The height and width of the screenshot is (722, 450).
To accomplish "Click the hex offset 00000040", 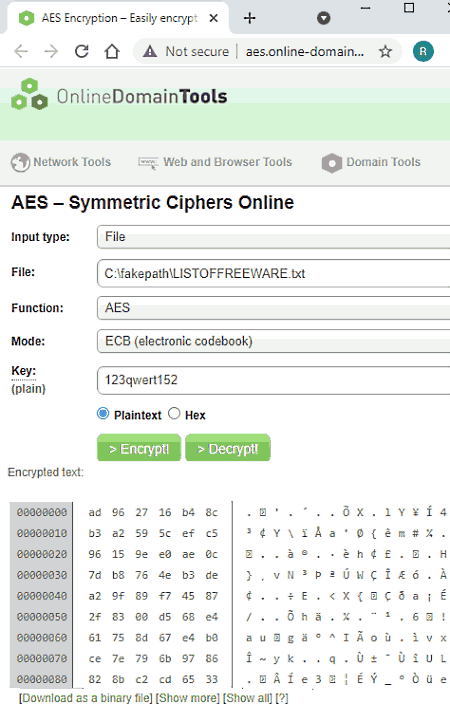I will tap(41, 596).
